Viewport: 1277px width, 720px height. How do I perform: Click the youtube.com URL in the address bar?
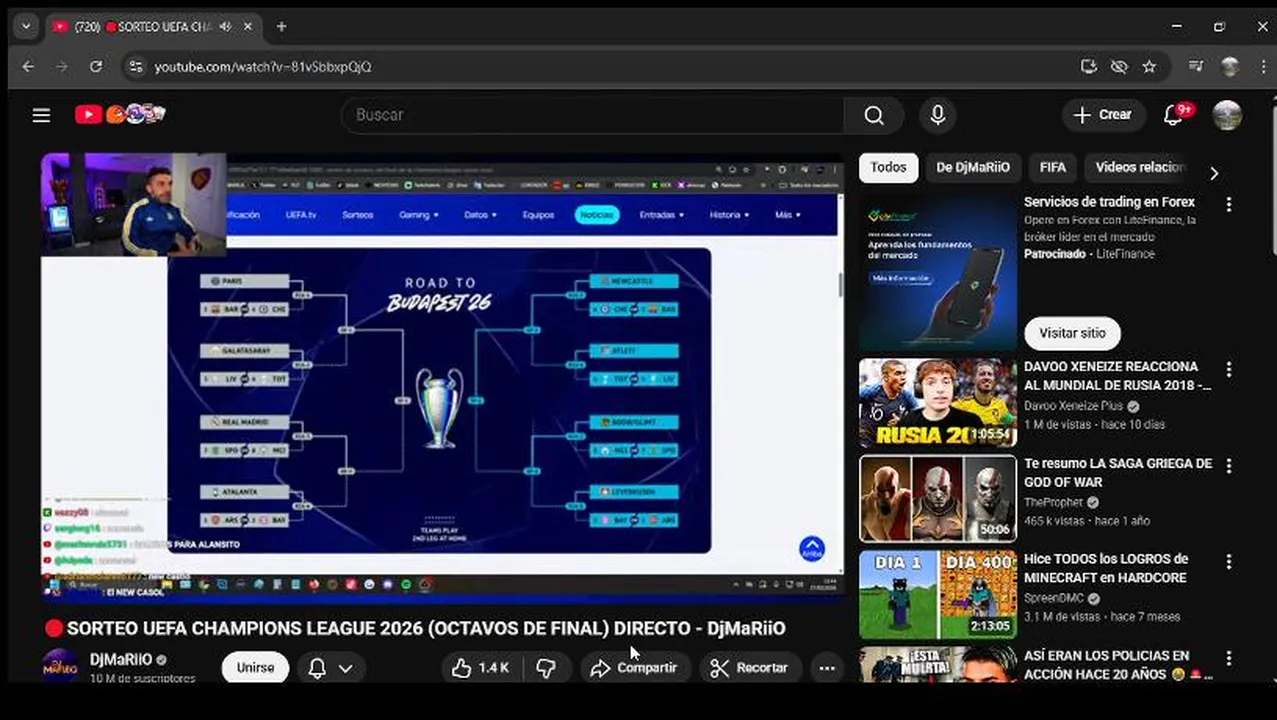(x=263, y=67)
